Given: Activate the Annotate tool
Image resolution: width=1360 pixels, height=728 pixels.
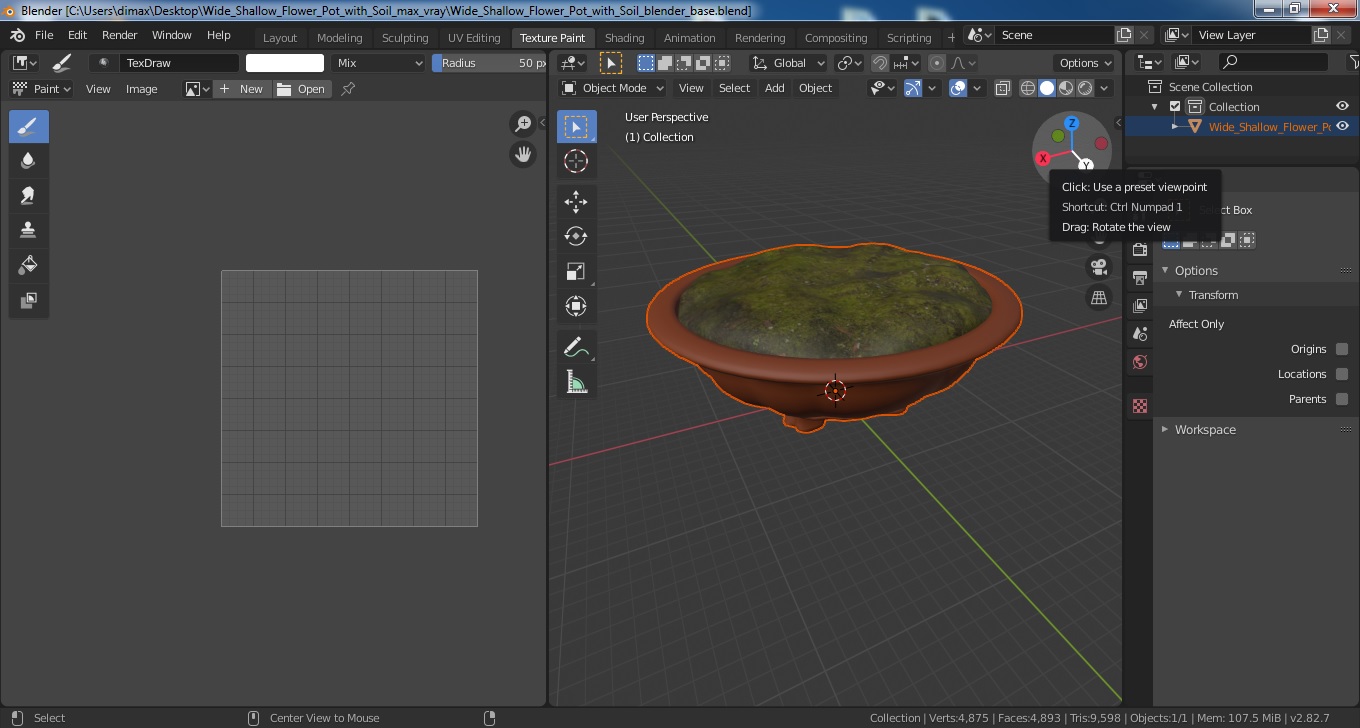Looking at the screenshot, I should (x=576, y=347).
